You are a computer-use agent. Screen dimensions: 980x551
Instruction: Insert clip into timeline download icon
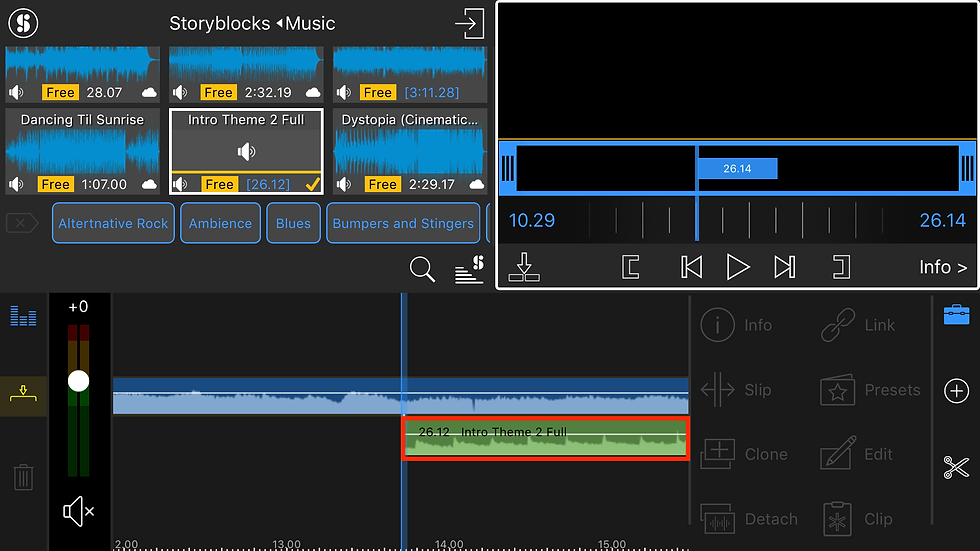pos(524,267)
